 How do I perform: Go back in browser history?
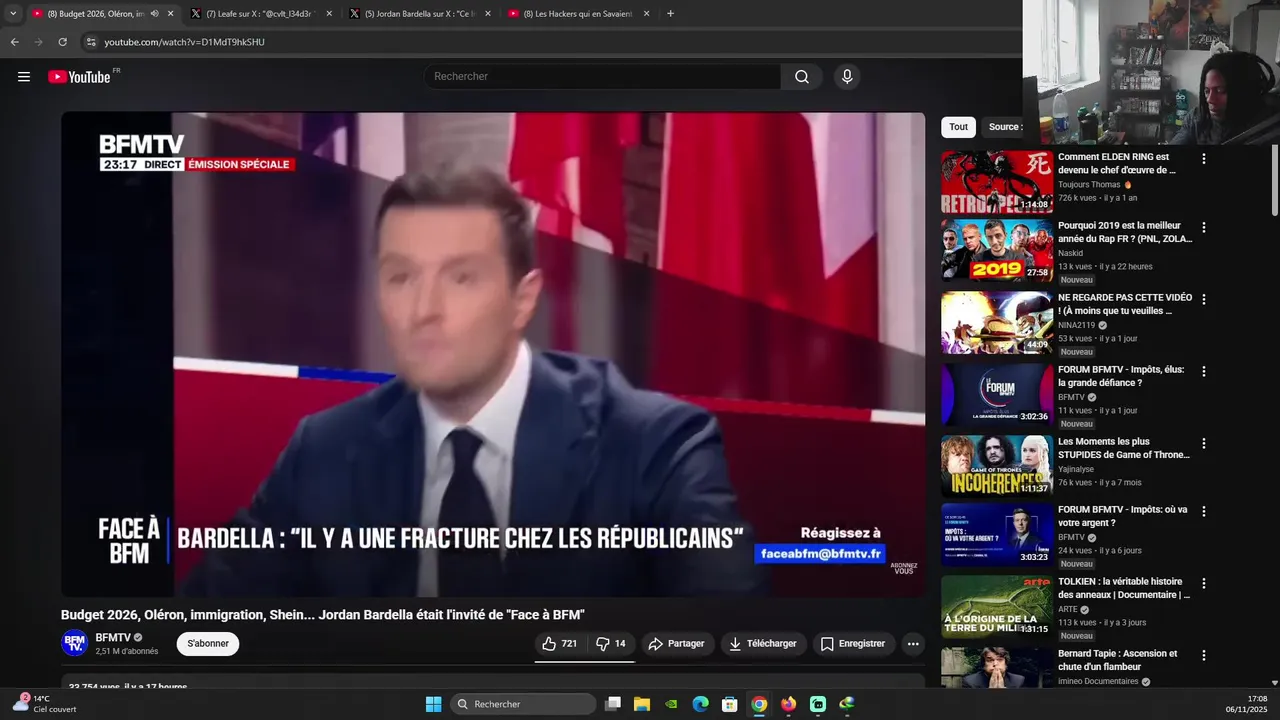point(14,42)
